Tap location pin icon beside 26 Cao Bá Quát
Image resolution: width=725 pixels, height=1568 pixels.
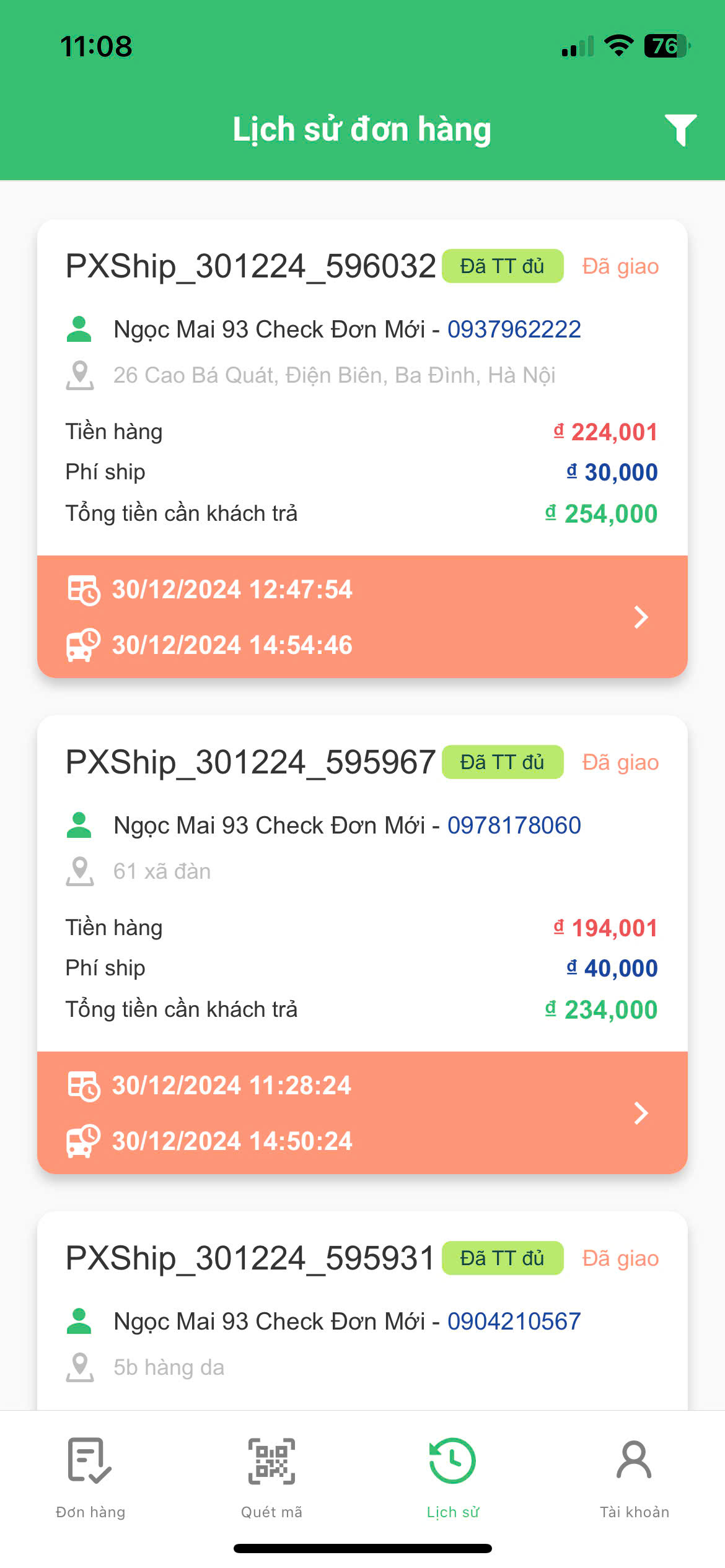pos(80,375)
